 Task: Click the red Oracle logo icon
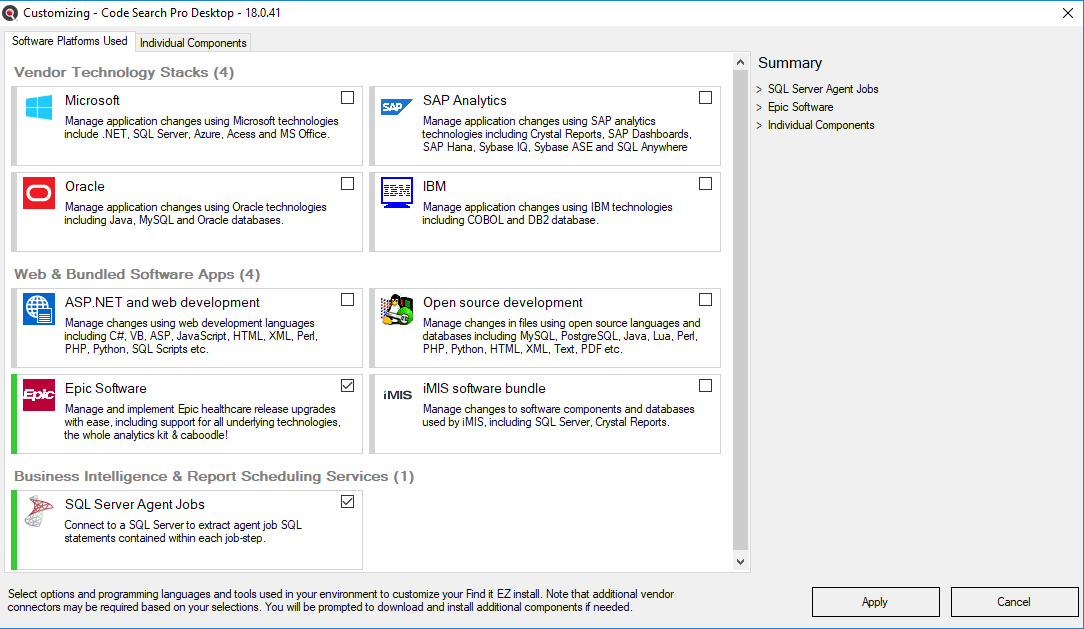39,193
